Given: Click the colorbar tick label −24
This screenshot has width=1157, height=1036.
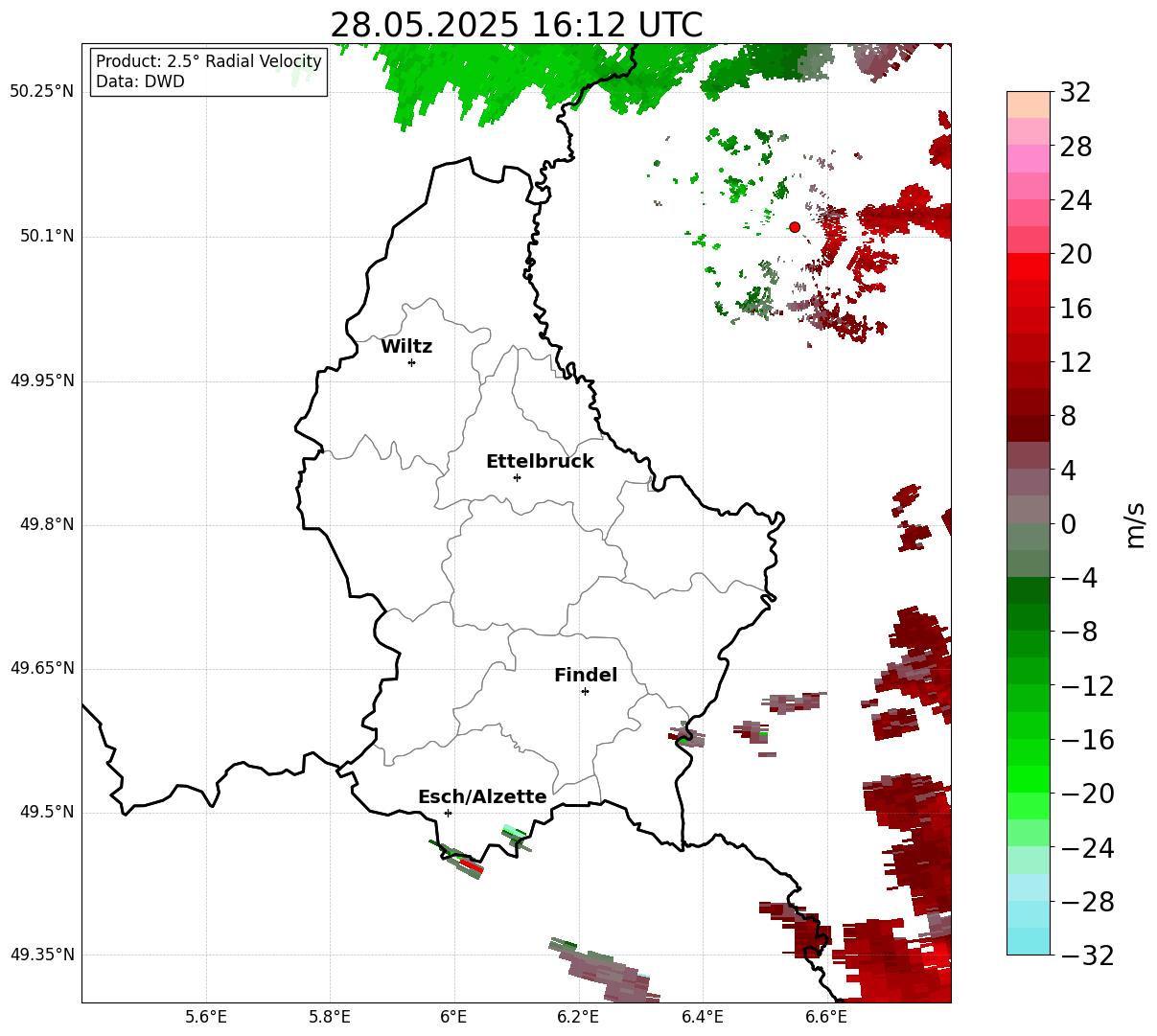Looking at the screenshot, I should pyautogui.click(x=1087, y=847).
